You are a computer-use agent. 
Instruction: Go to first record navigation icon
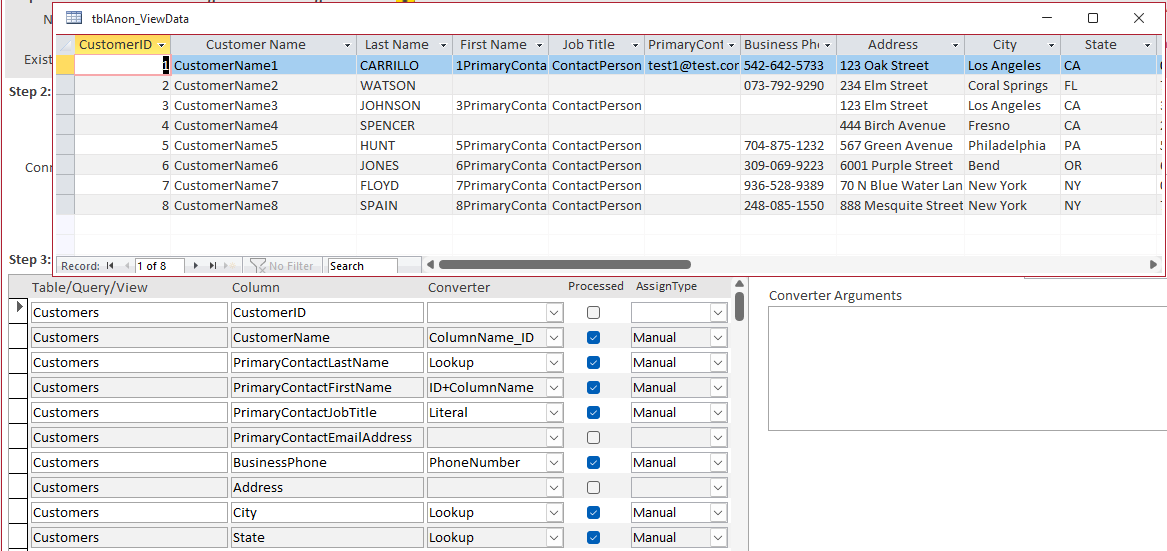(110, 266)
